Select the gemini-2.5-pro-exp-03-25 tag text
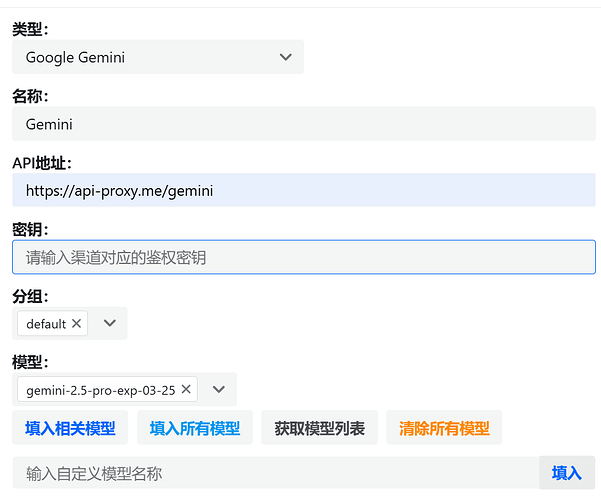 coord(101,390)
